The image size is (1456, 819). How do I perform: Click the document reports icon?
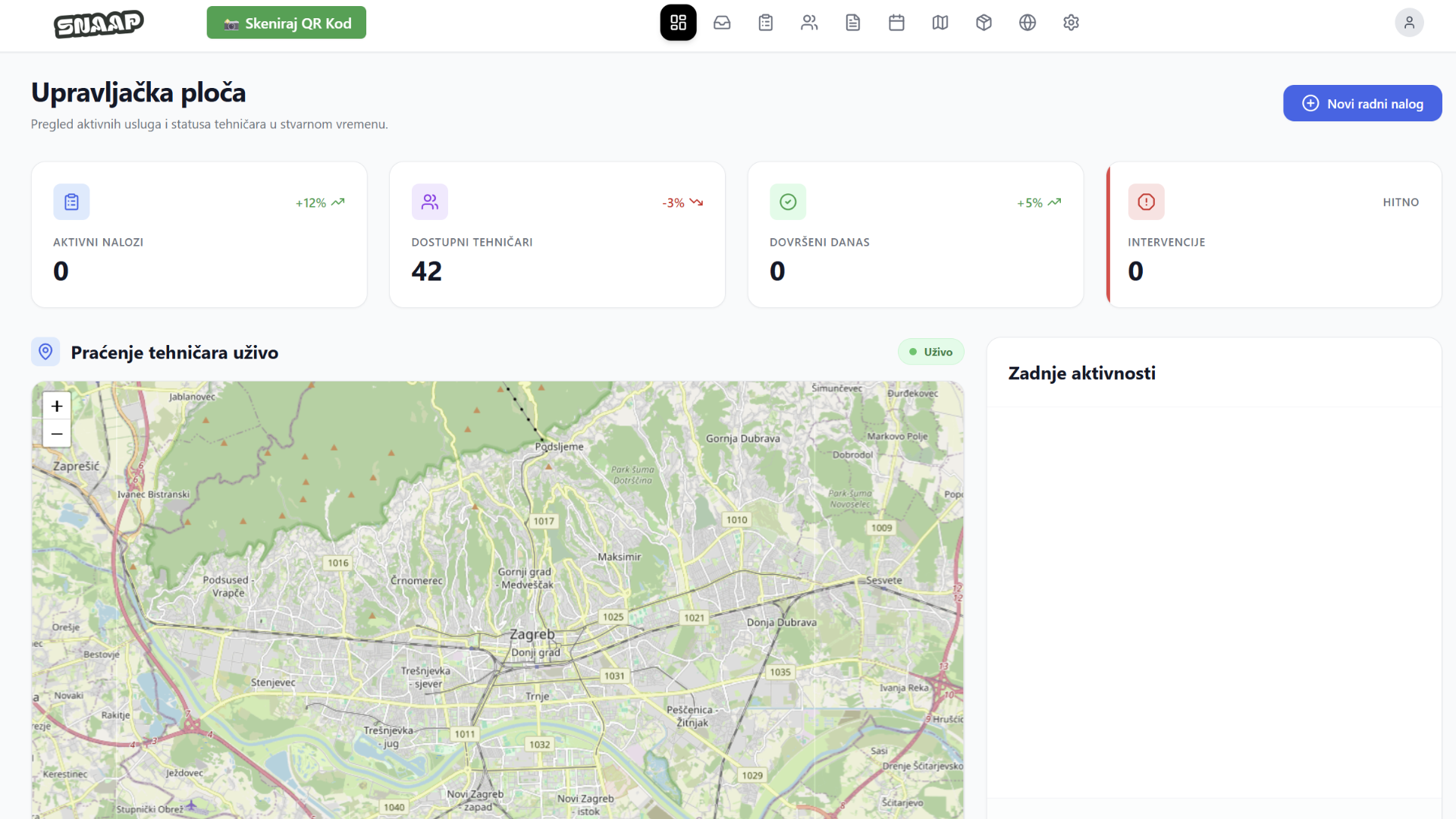pos(852,23)
